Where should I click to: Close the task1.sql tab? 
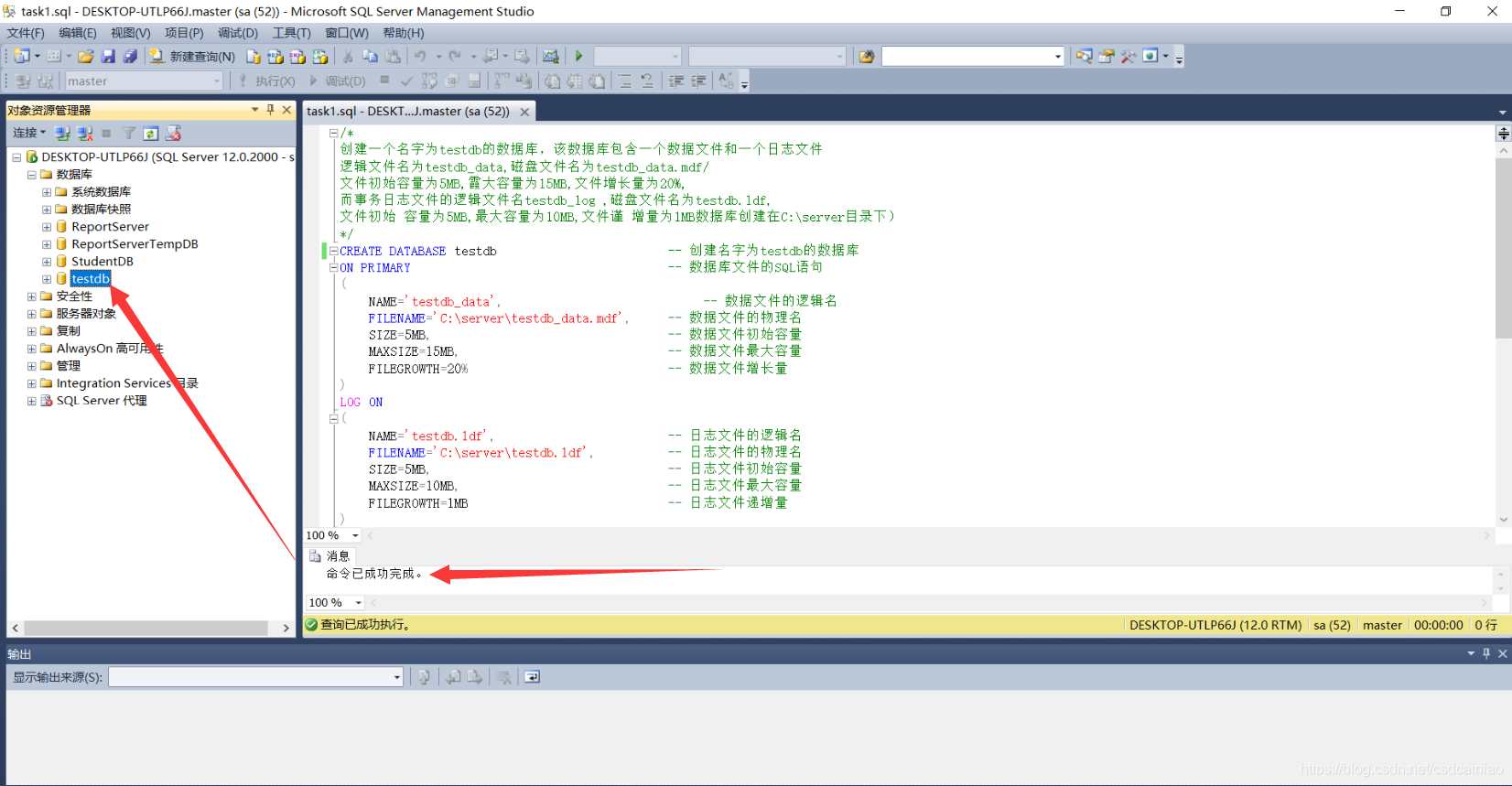coord(524,112)
